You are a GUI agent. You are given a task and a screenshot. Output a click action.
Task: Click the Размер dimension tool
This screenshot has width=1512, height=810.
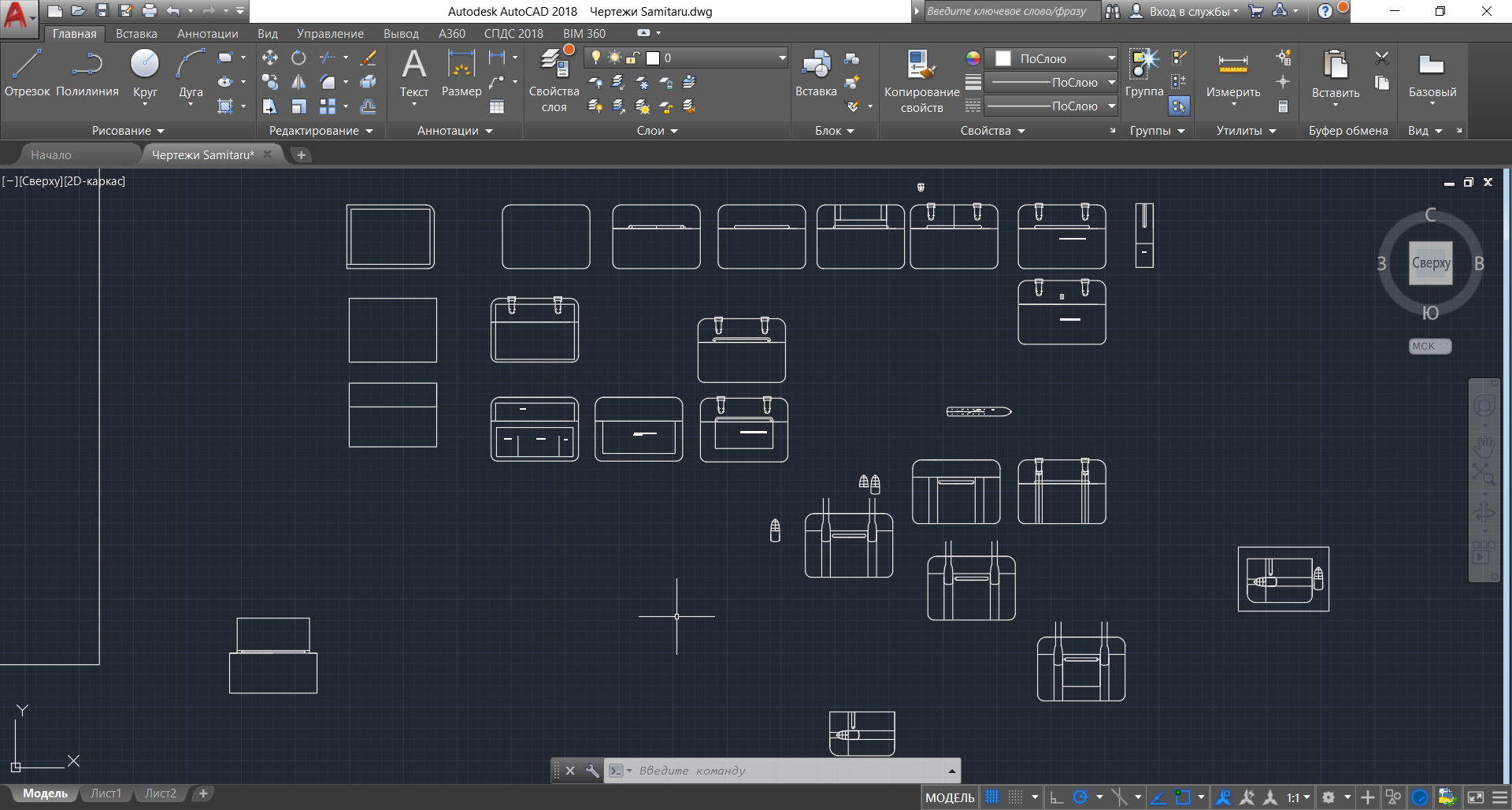coord(461,72)
